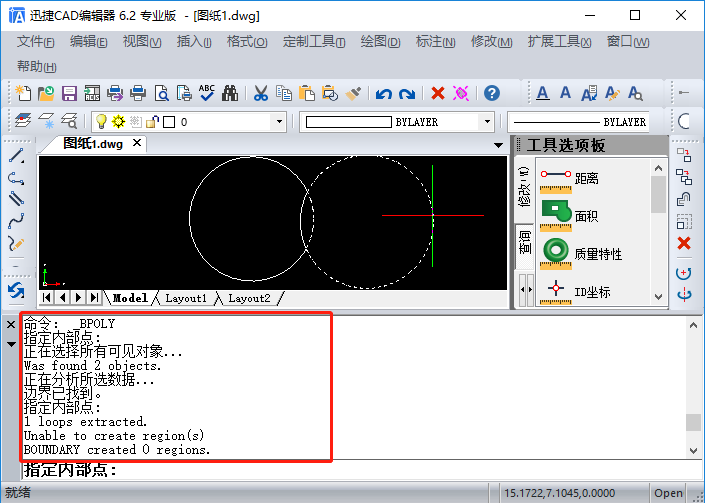
Task: Click the layer 0 color square
Action: click(169, 122)
